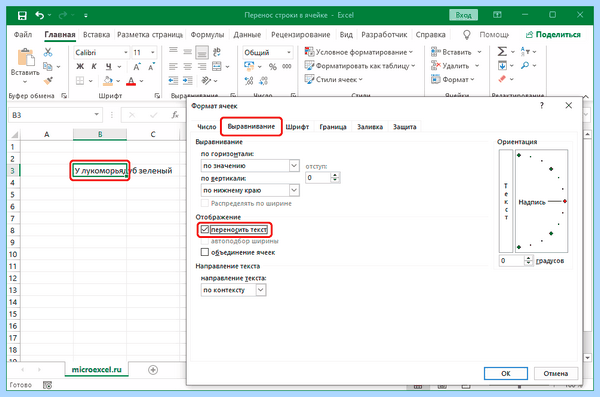Switch to the Данные ribbon tab

tap(247, 34)
